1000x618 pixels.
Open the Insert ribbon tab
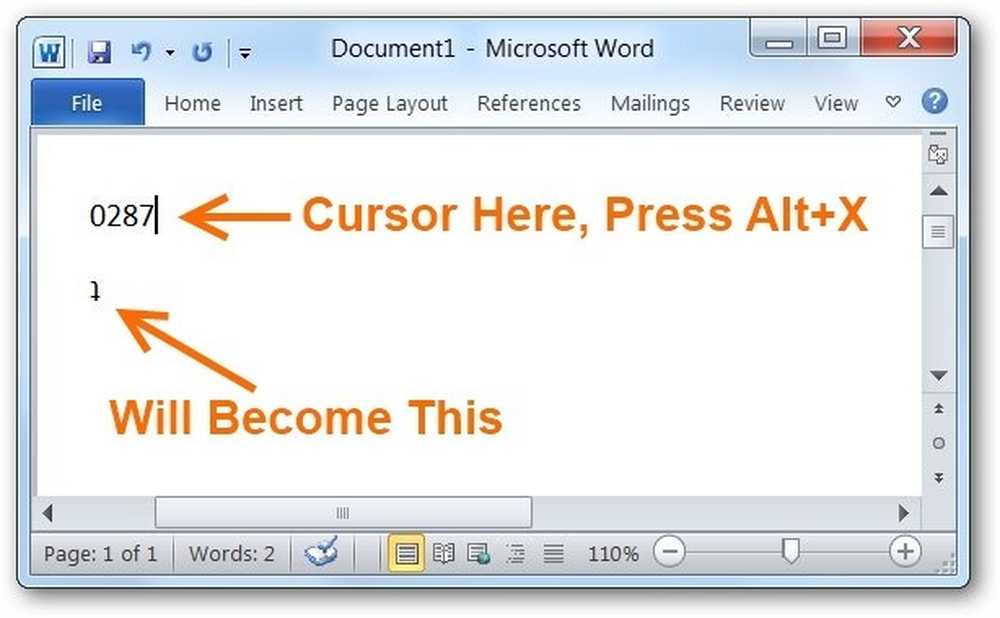(x=276, y=103)
